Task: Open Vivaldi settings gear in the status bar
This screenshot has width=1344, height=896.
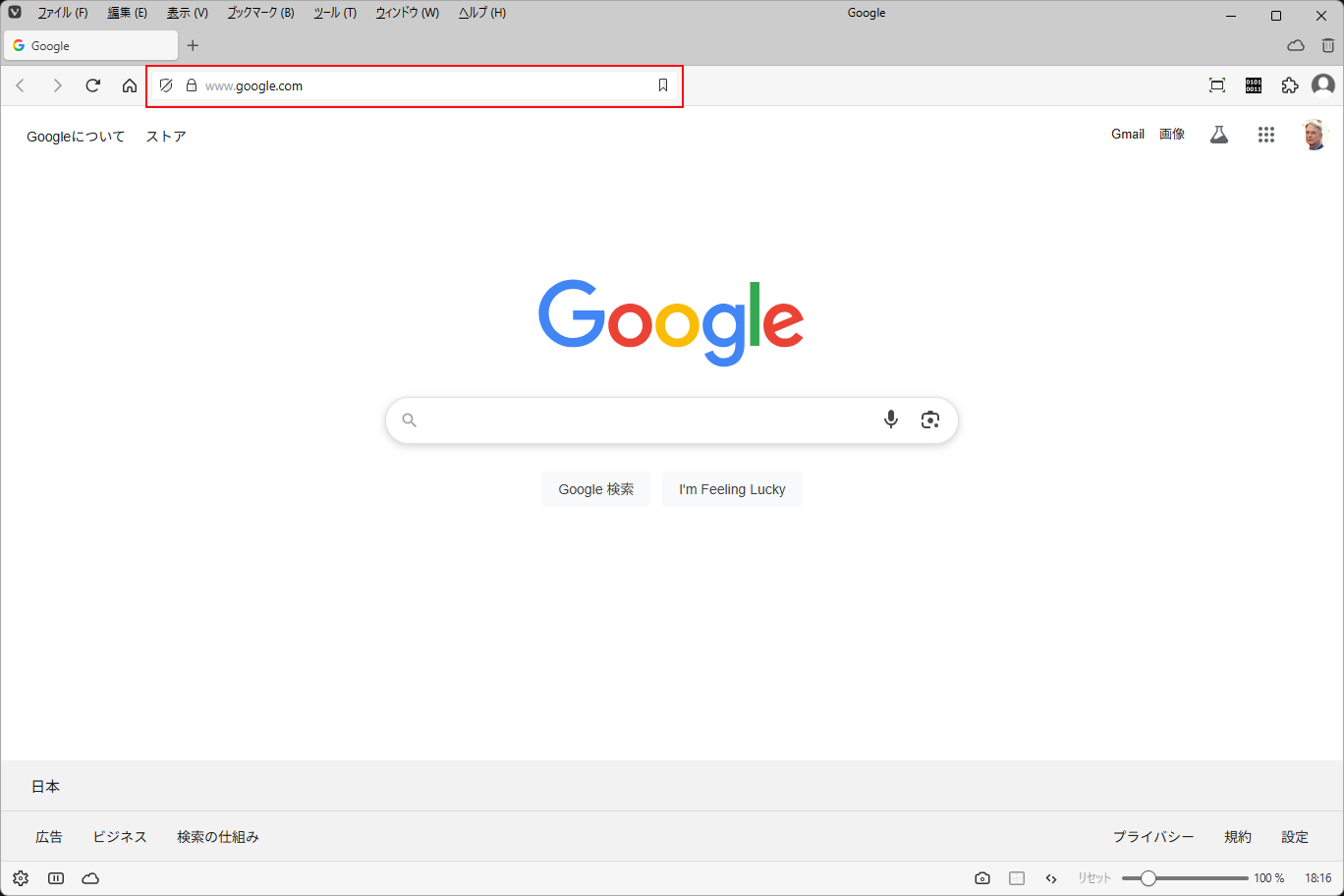Action: [21, 878]
